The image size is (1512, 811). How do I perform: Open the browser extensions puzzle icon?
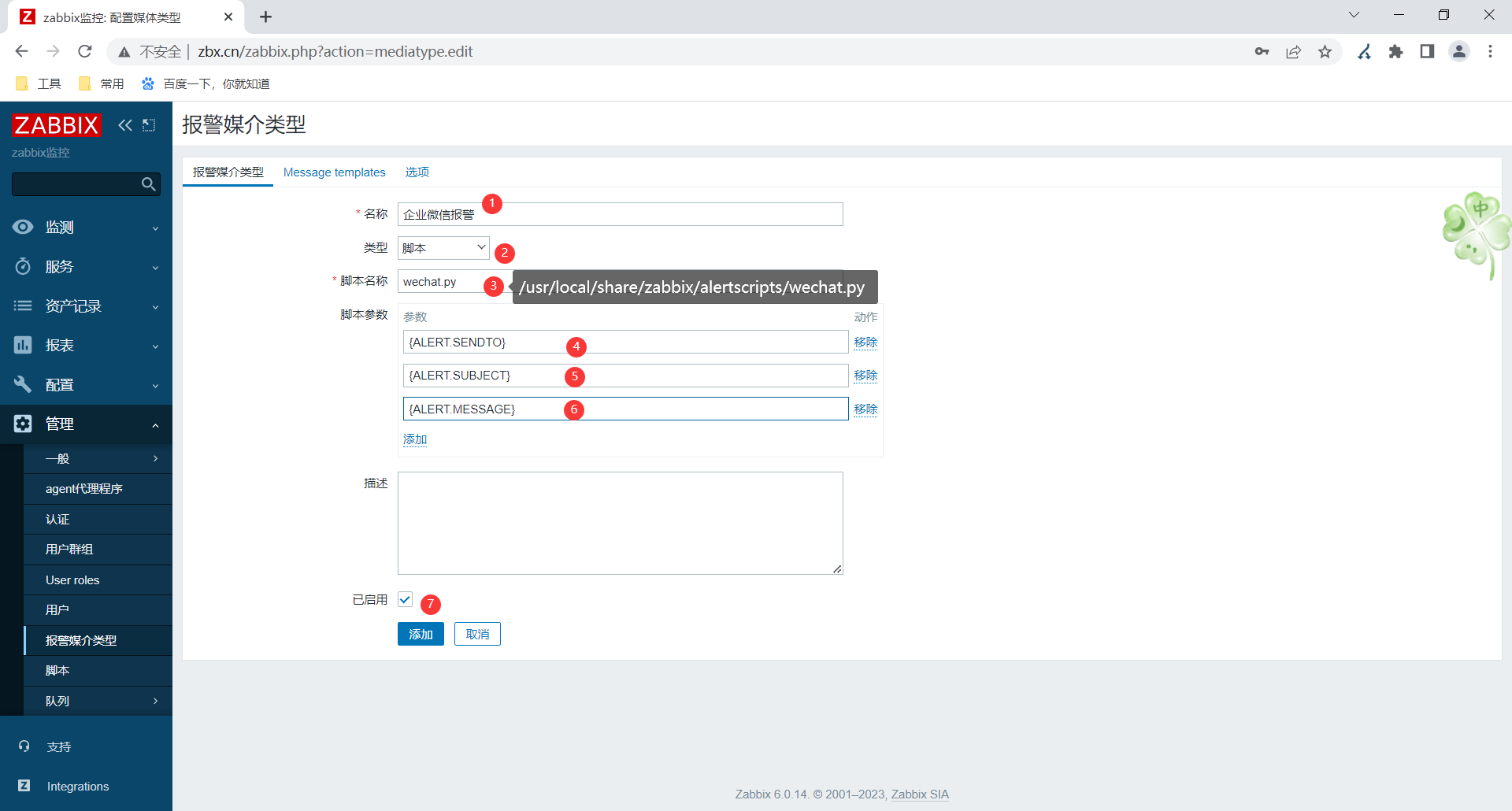1395,51
